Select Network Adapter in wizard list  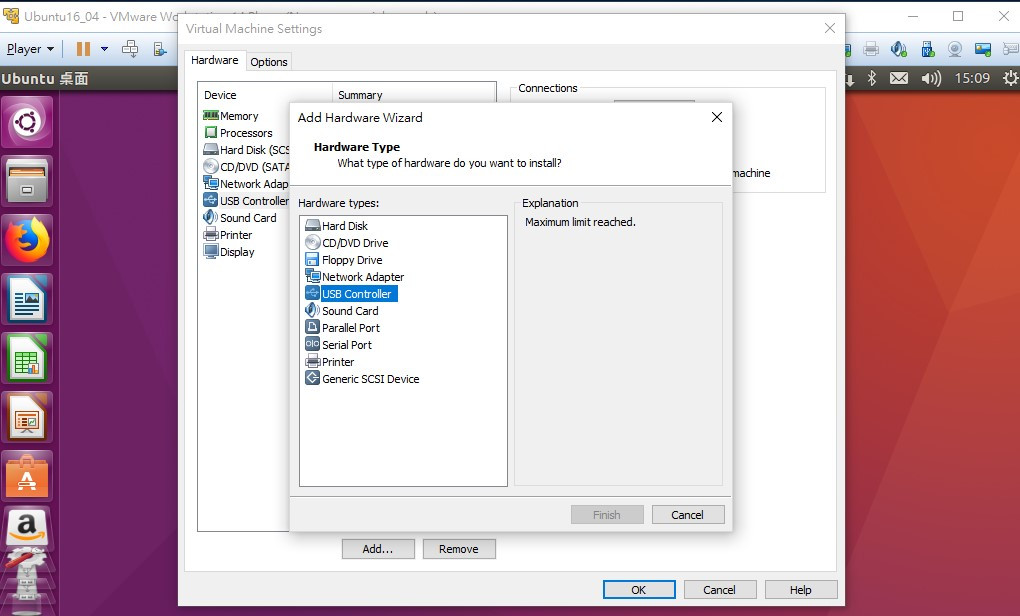(x=355, y=276)
